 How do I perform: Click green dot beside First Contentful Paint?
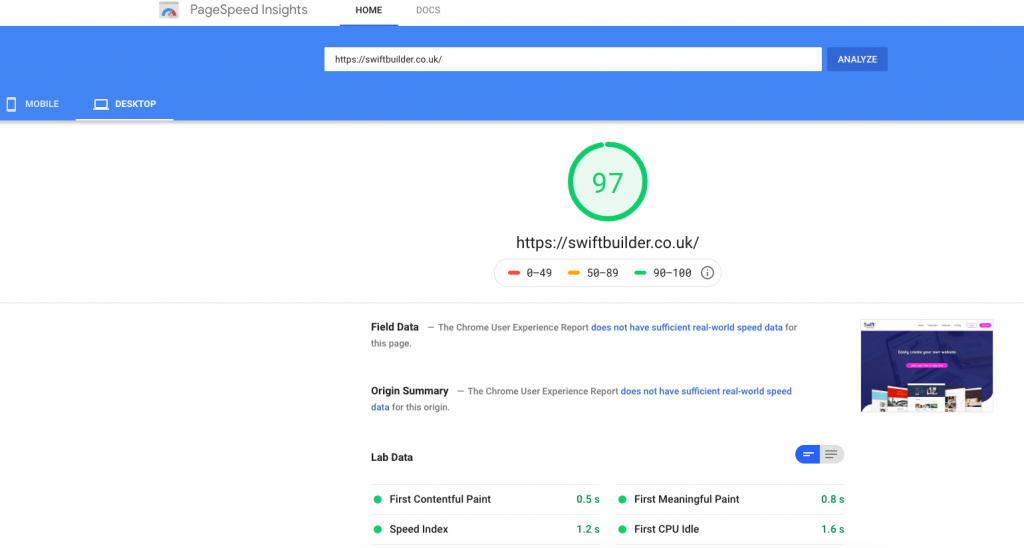(378, 499)
